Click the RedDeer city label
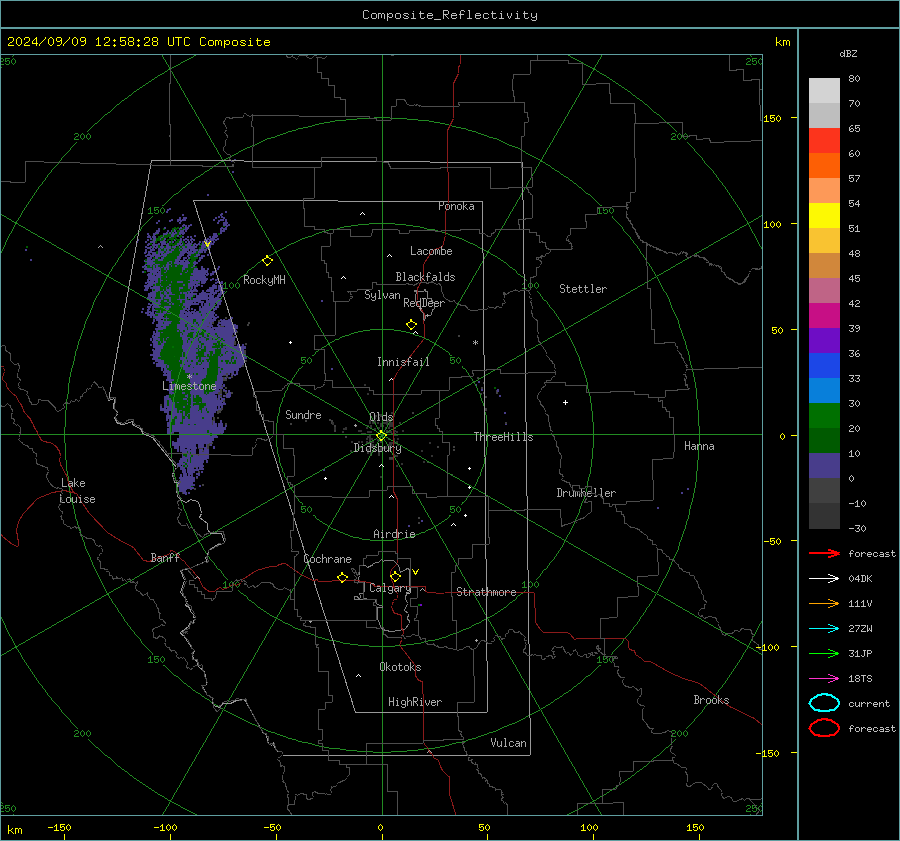This screenshot has height=841, width=900. click(x=424, y=303)
